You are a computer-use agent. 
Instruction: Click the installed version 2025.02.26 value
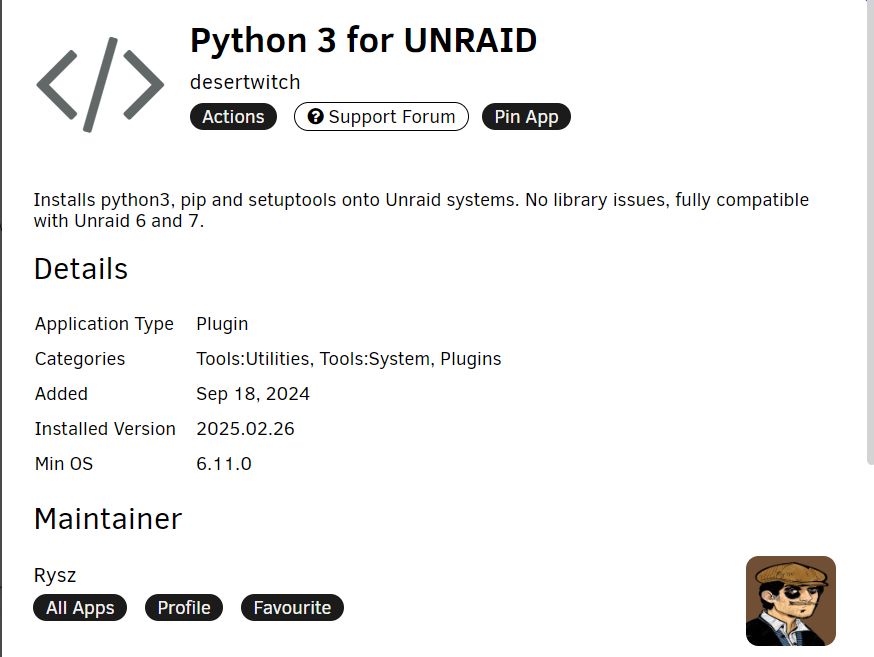point(245,429)
